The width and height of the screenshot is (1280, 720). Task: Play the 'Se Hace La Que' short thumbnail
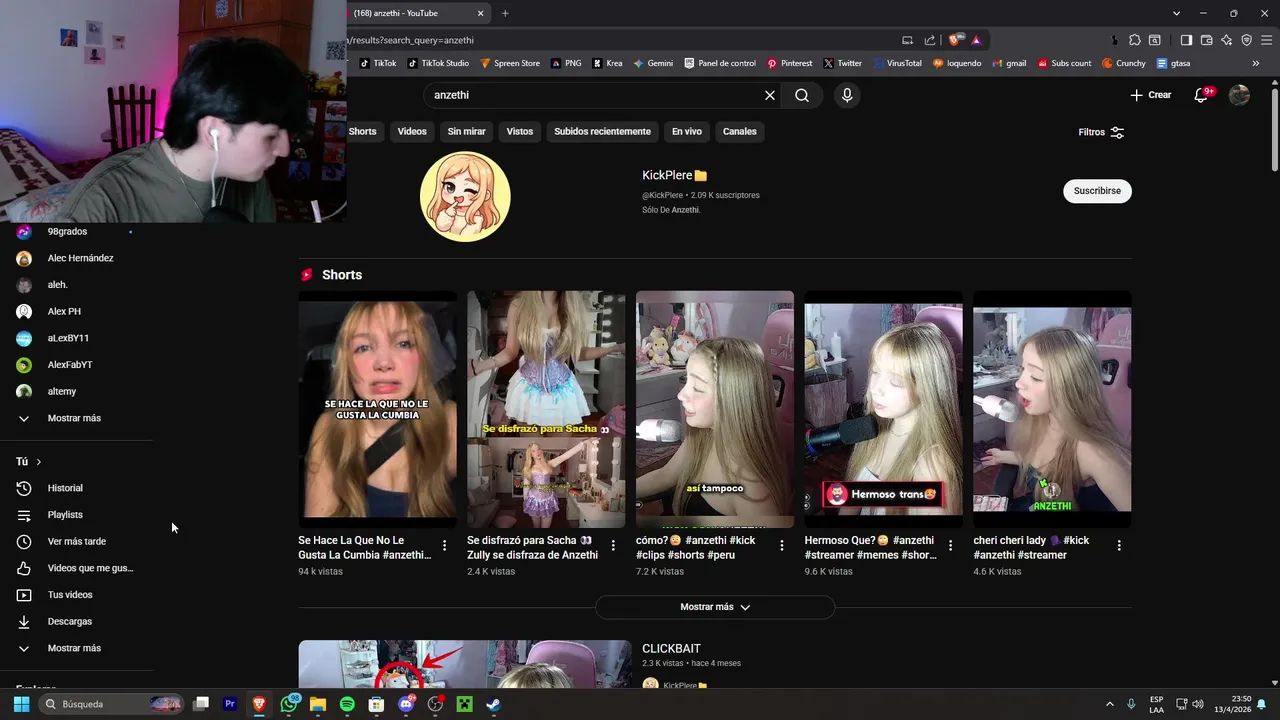pos(377,409)
